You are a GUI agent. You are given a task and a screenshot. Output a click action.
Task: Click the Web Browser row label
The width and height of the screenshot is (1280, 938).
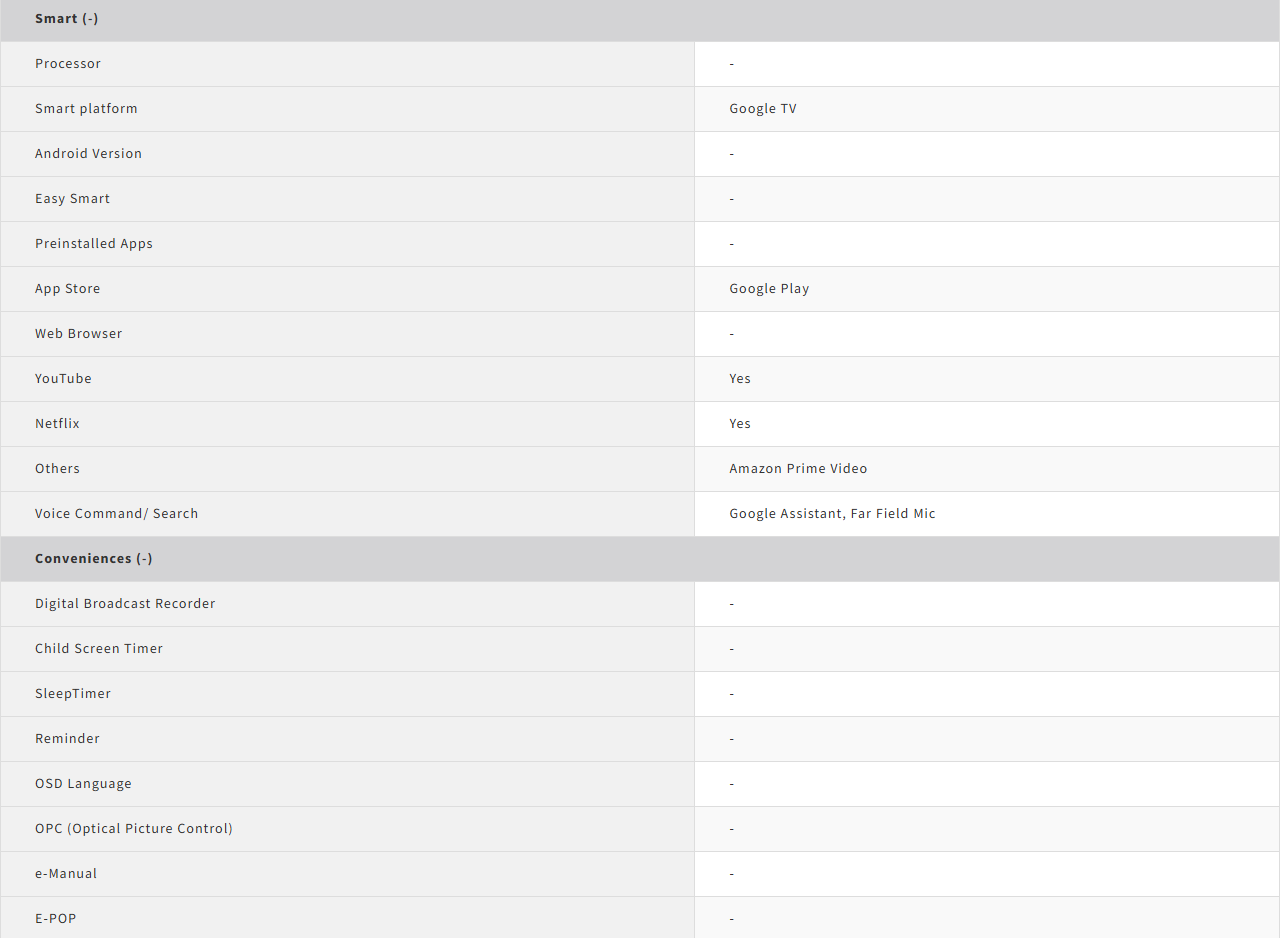point(78,334)
